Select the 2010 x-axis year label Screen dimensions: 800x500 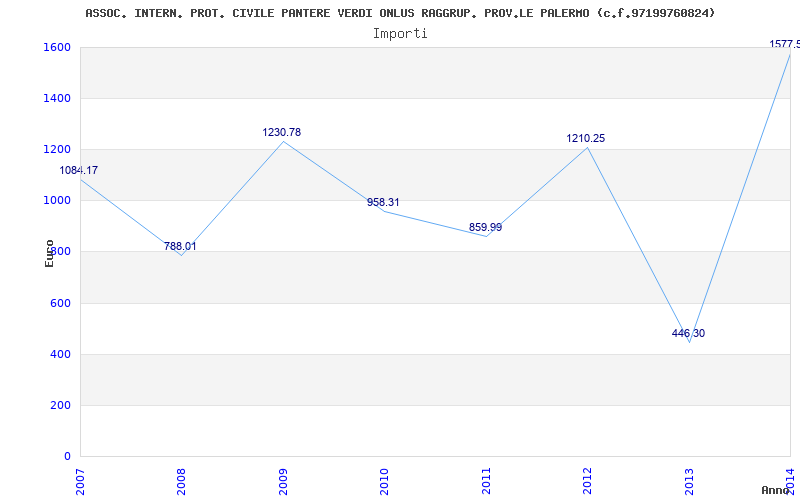(x=384, y=482)
